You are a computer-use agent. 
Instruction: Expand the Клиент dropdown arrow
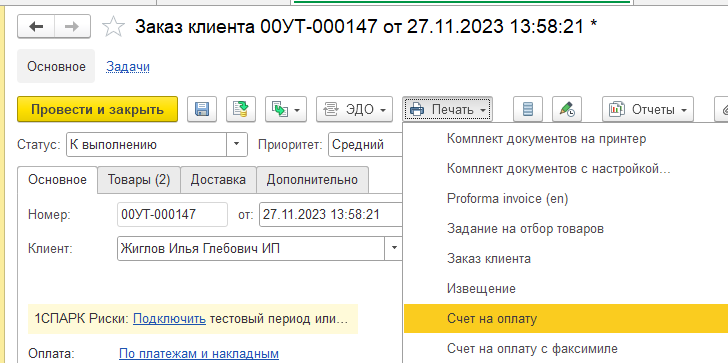pos(394,248)
